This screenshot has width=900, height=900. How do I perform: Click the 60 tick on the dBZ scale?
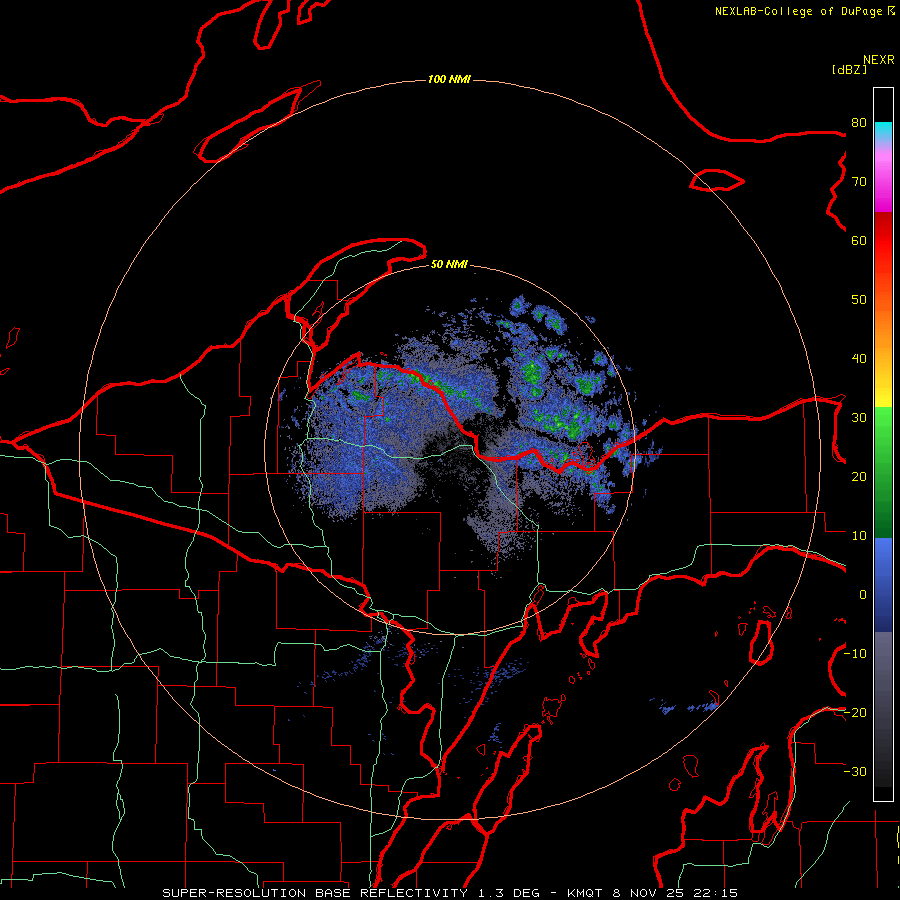(x=859, y=240)
